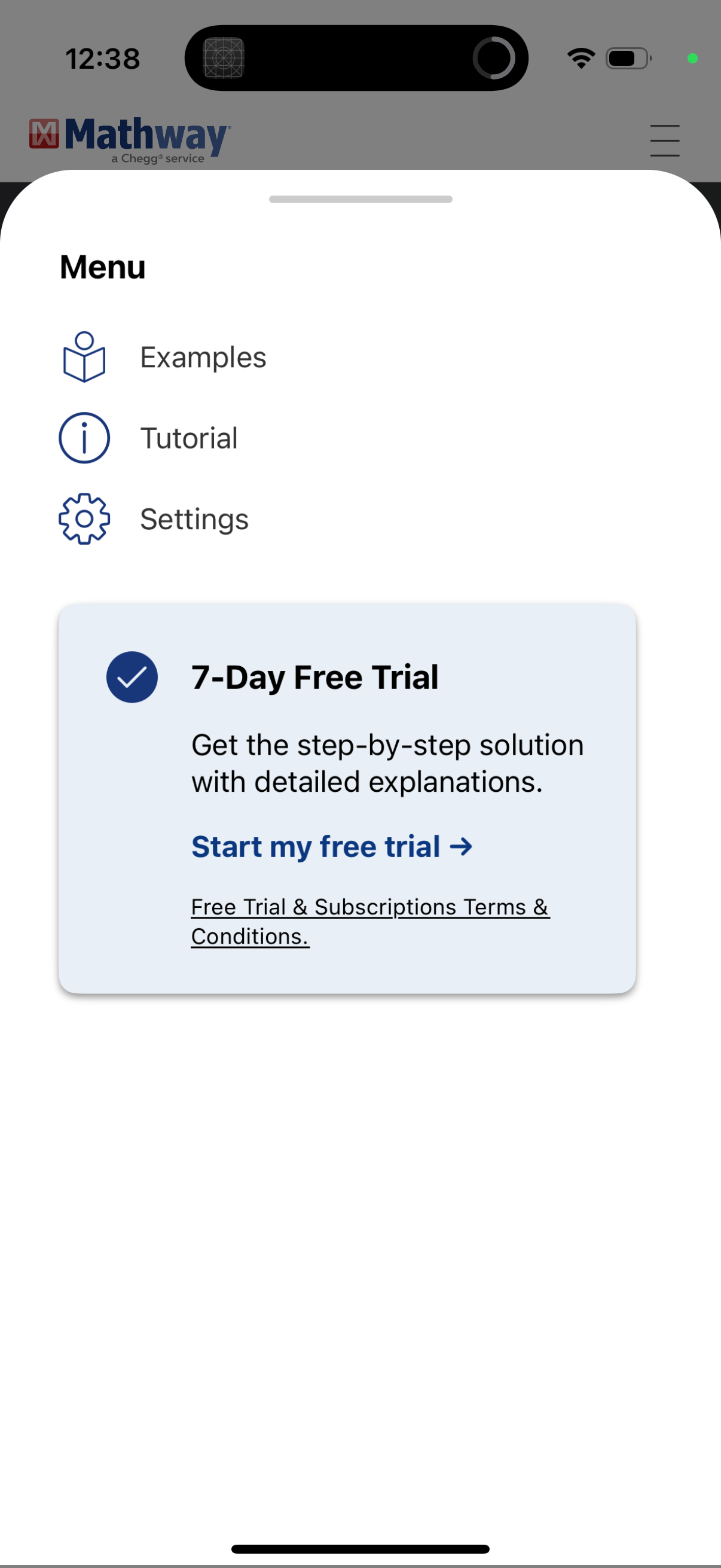Click the book icon beside Examples
721x1568 pixels.
tap(83, 358)
